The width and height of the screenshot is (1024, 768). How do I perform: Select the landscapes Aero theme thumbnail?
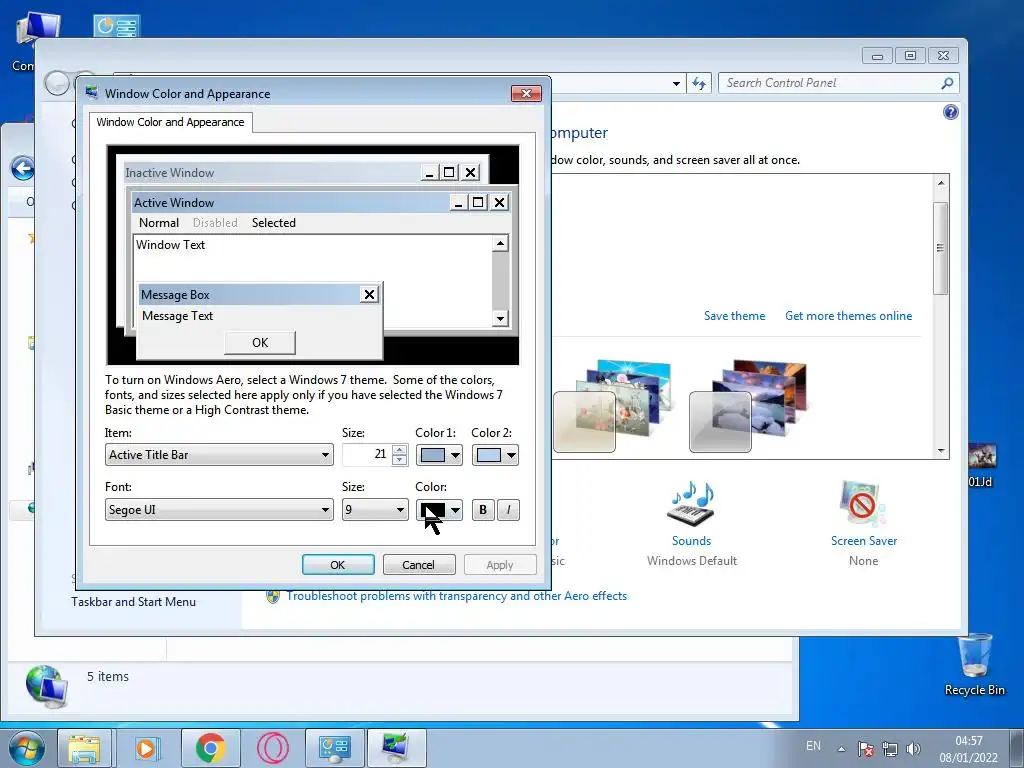click(748, 406)
